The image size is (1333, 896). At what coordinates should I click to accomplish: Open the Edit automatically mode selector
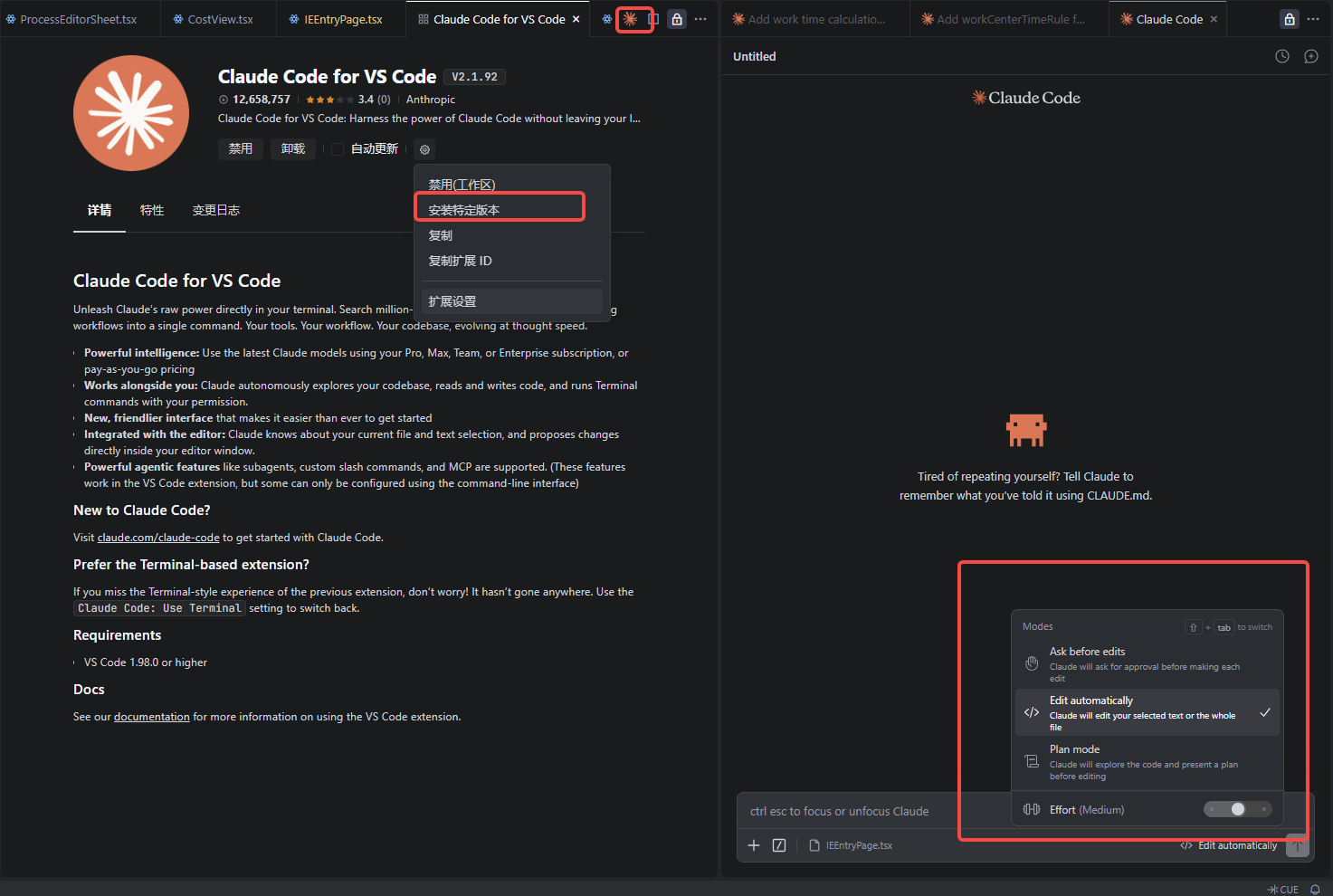(x=1229, y=845)
